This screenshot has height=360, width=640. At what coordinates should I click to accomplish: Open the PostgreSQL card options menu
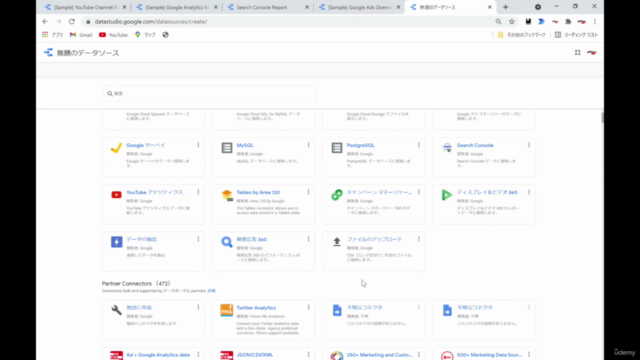click(419, 145)
